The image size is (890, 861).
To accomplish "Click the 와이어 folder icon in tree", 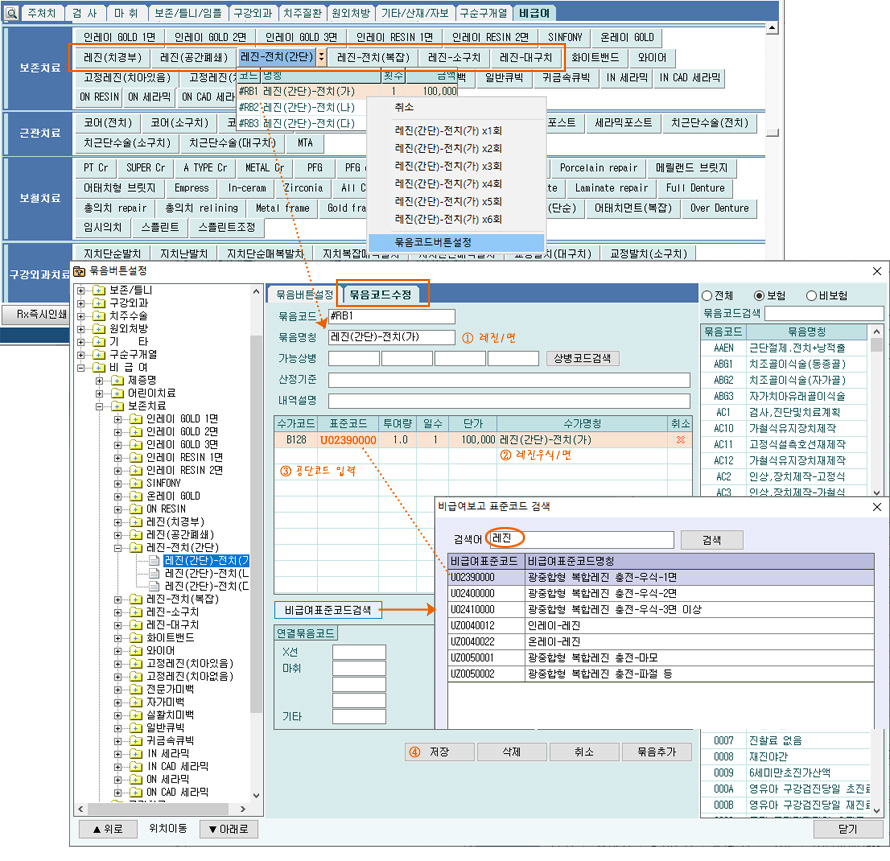I will coord(135,651).
